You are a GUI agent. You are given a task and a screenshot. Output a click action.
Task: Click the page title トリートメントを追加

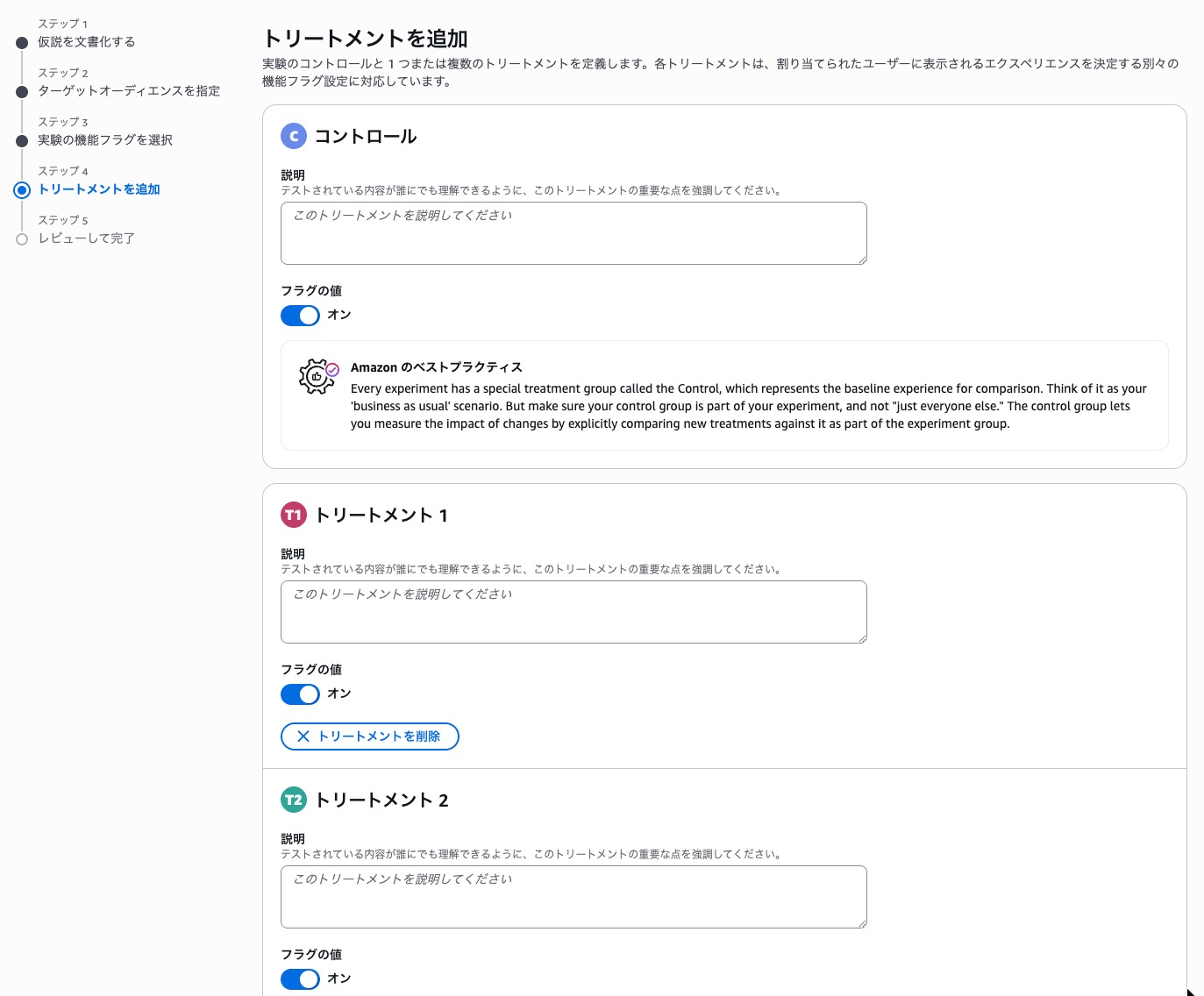(x=366, y=39)
